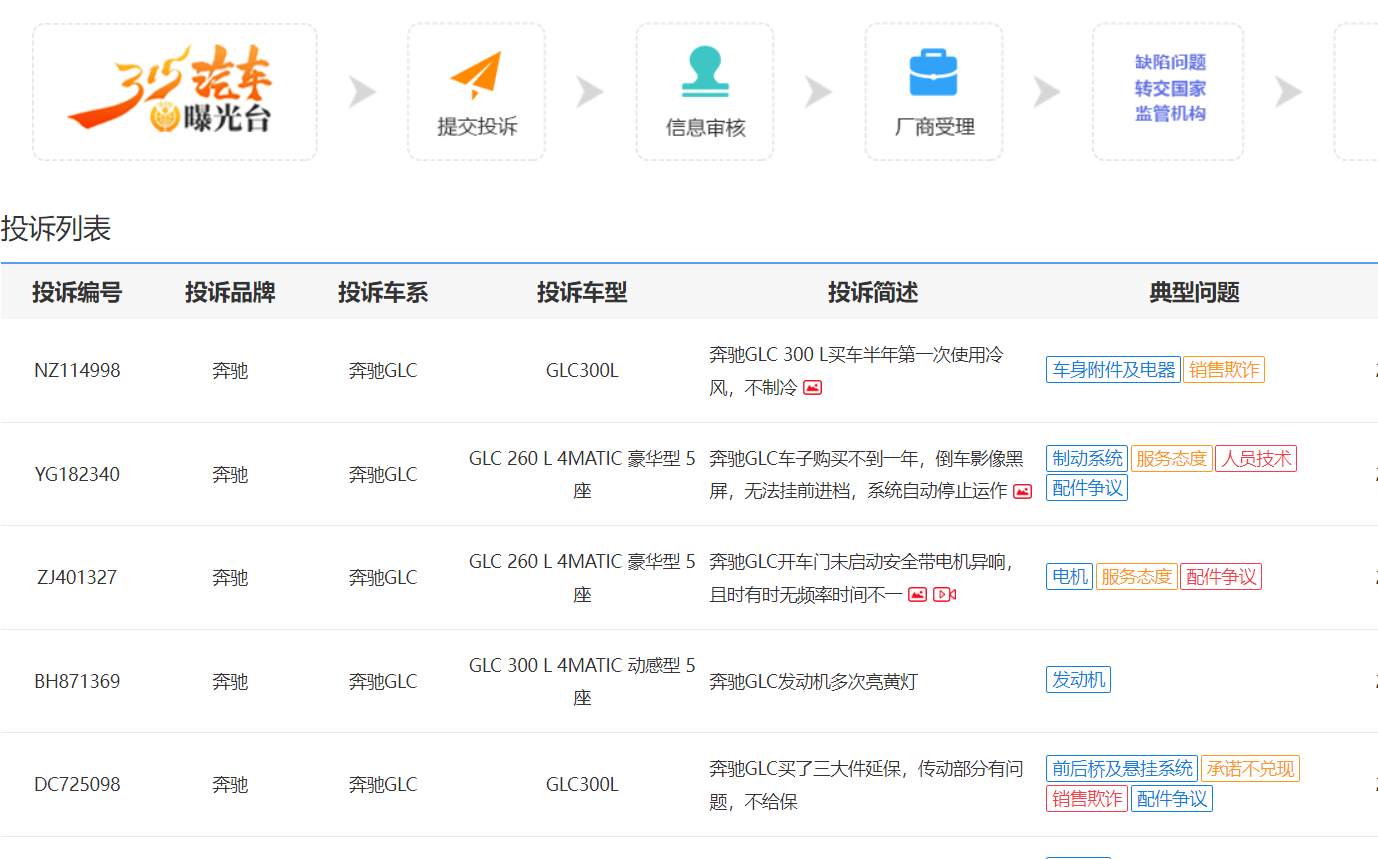Screen dimensions: 1378x859
Task: Open complaint number DC725098
Action: pyautogui.click(x=77, y=785)
